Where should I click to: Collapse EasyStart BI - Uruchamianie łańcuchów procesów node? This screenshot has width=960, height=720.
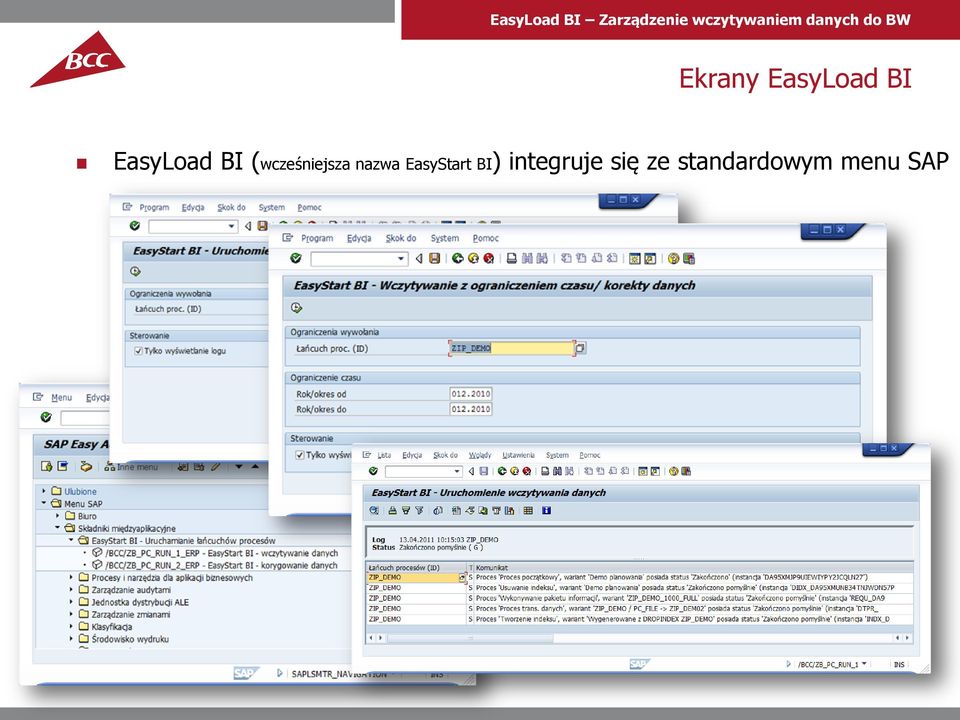coord(71,540)
